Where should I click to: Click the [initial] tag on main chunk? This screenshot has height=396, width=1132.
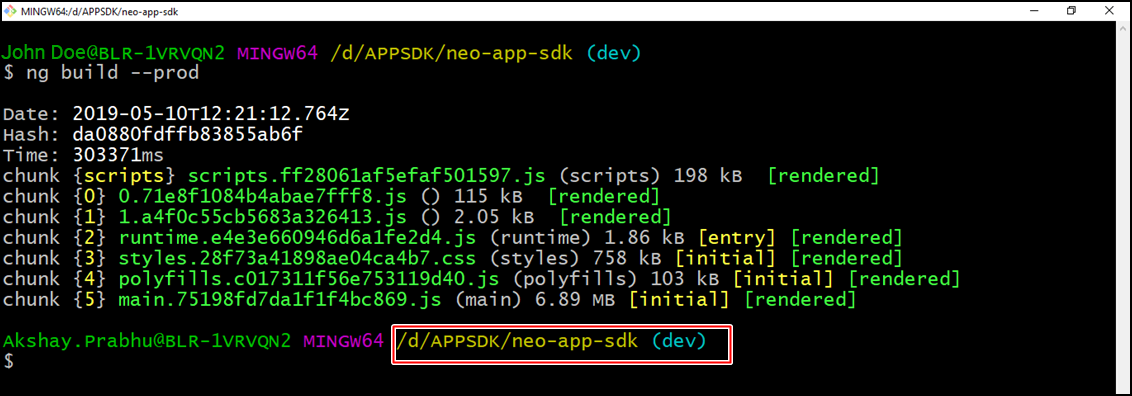(x=679, y=299)
